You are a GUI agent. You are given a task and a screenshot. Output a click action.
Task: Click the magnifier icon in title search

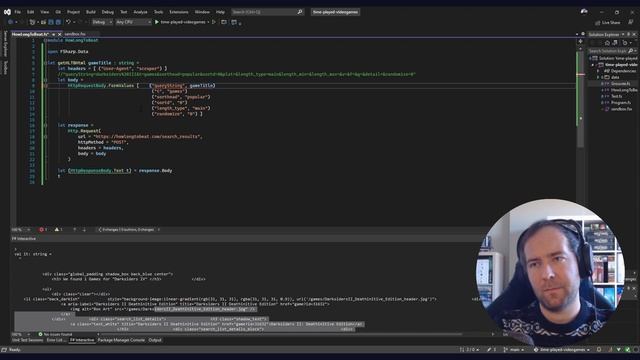[x=300, y=12]
